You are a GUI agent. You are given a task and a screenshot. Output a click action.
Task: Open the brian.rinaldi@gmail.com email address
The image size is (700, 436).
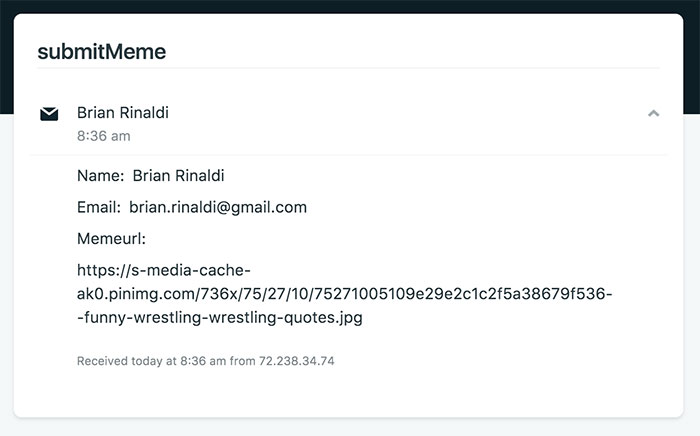point(218,207)
